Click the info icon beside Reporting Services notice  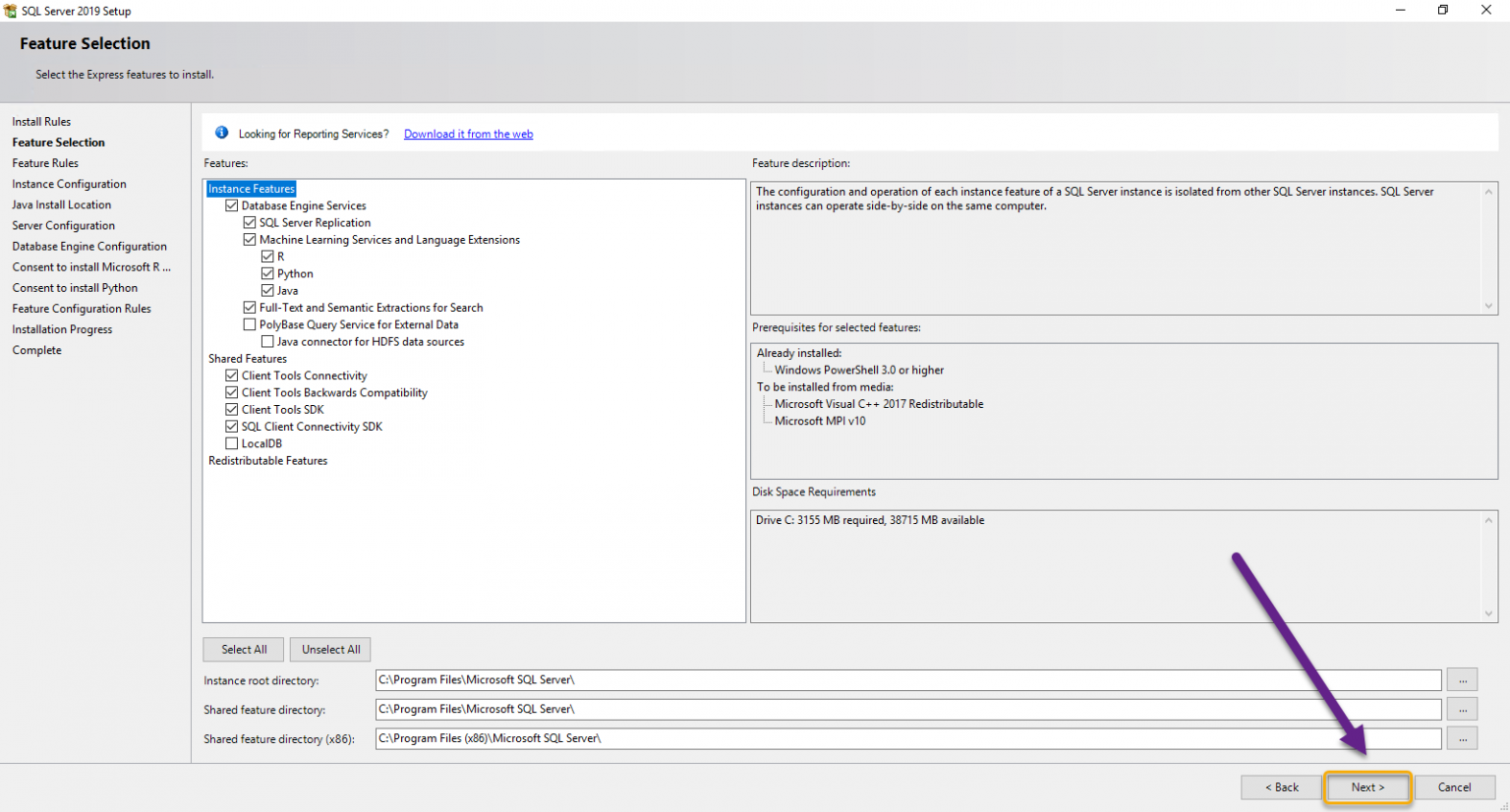[220, 132]
